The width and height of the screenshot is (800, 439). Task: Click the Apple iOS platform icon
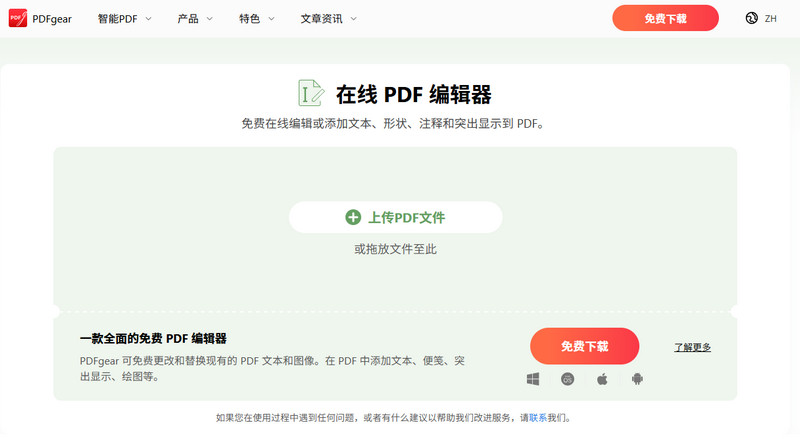pyautogui.click(x=602, y=379)
